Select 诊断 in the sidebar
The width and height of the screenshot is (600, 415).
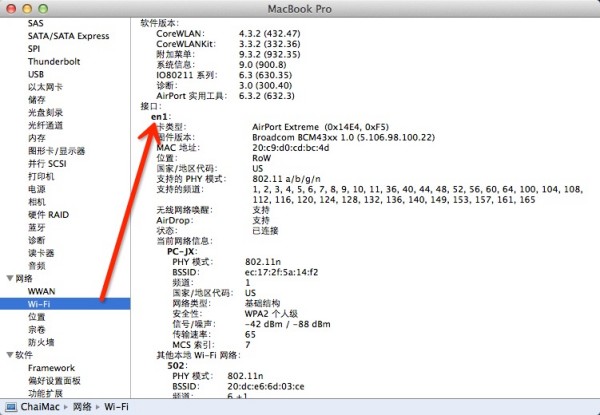click(36, 240)
